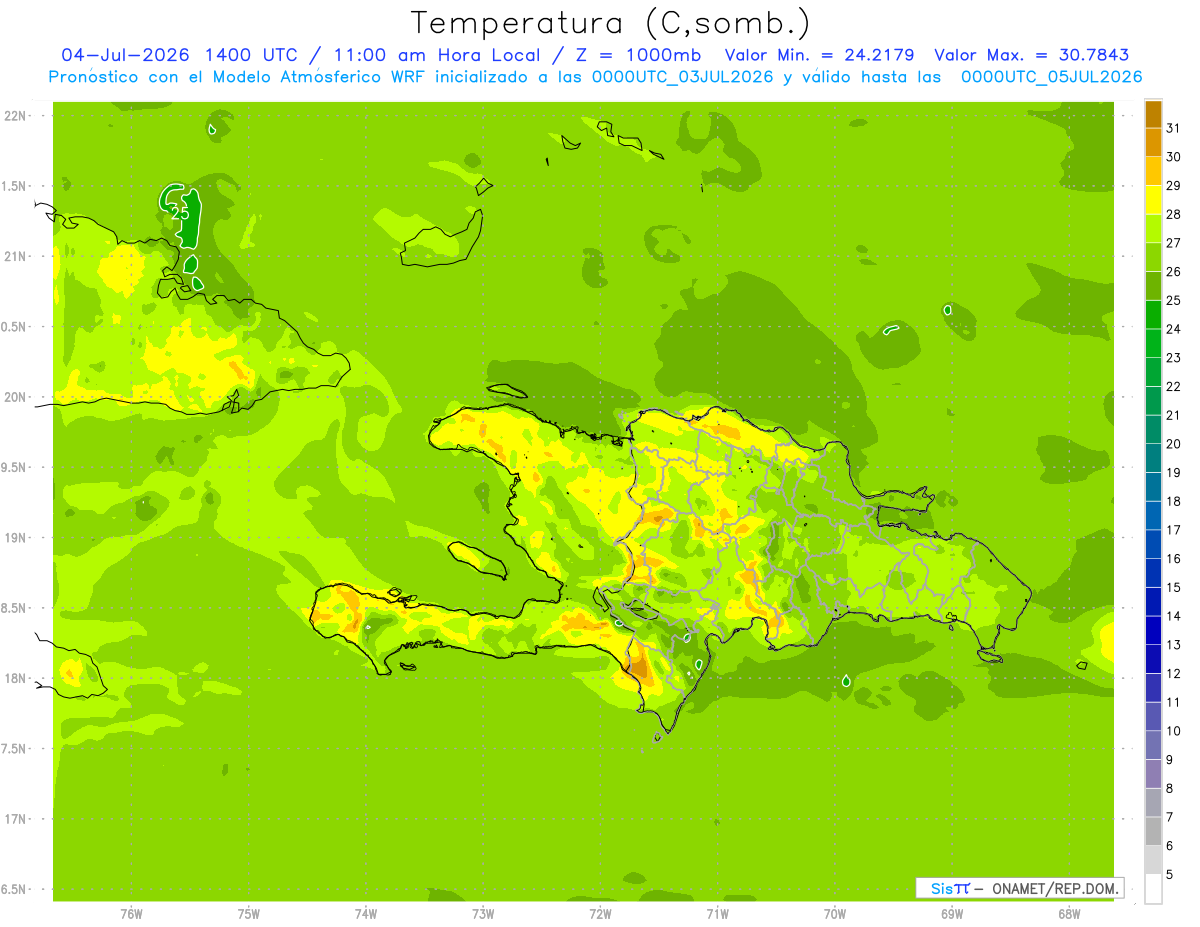1200x927 pixels.
Task: Click the "1.5N" latitude axis label
Action: point(15,186)
